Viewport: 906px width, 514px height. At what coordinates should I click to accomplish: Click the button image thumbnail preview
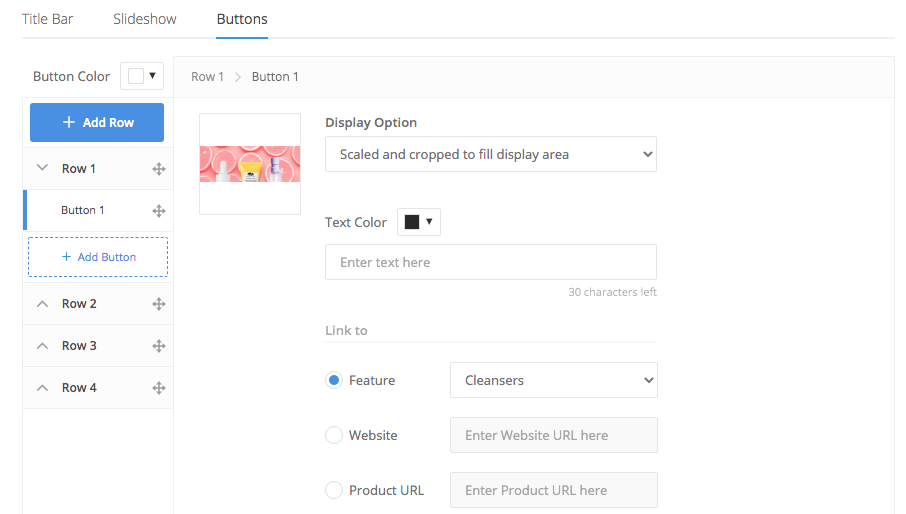pos(250,164)
